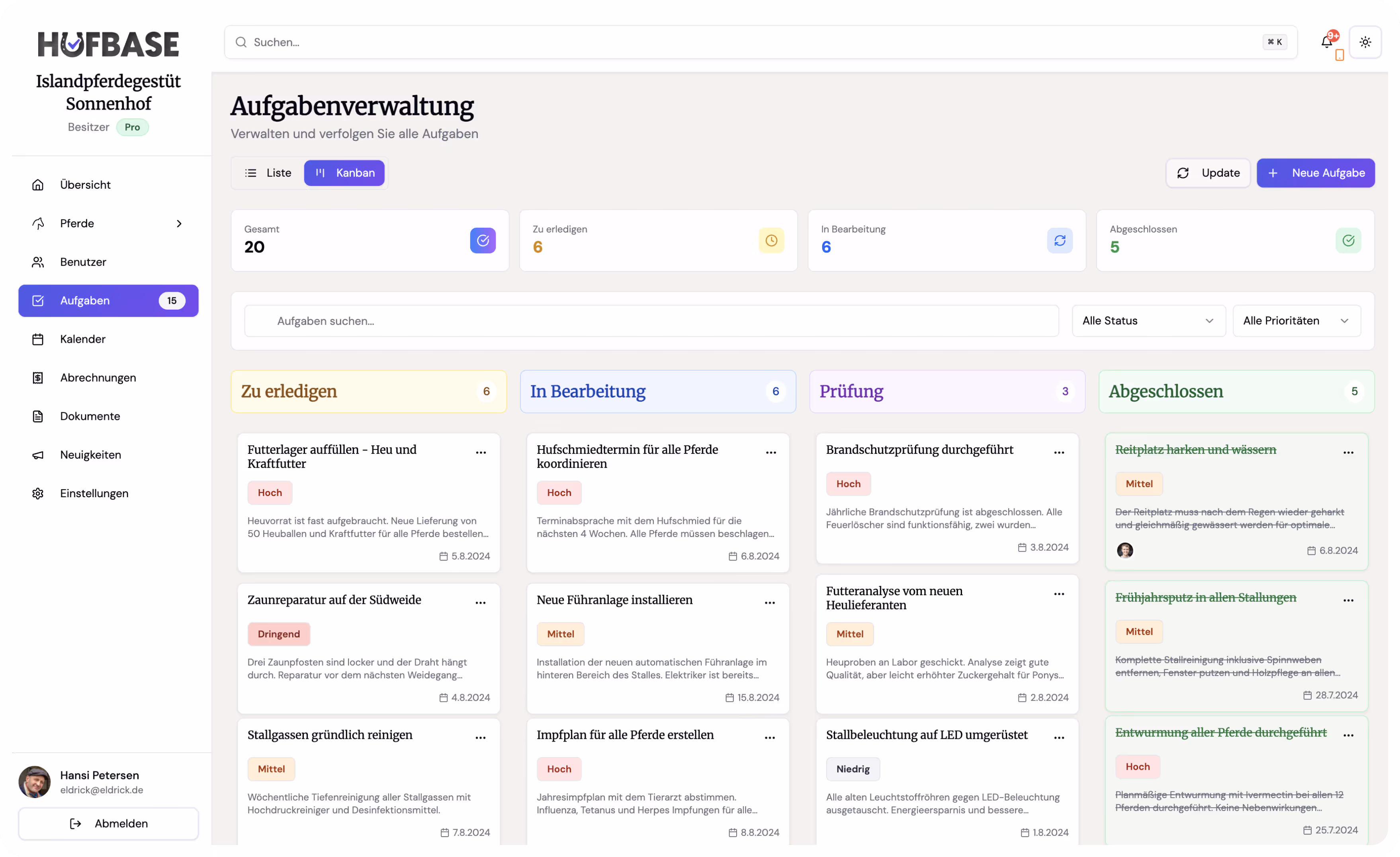Click the Aufgaben suchen input field

coord(651,321)
